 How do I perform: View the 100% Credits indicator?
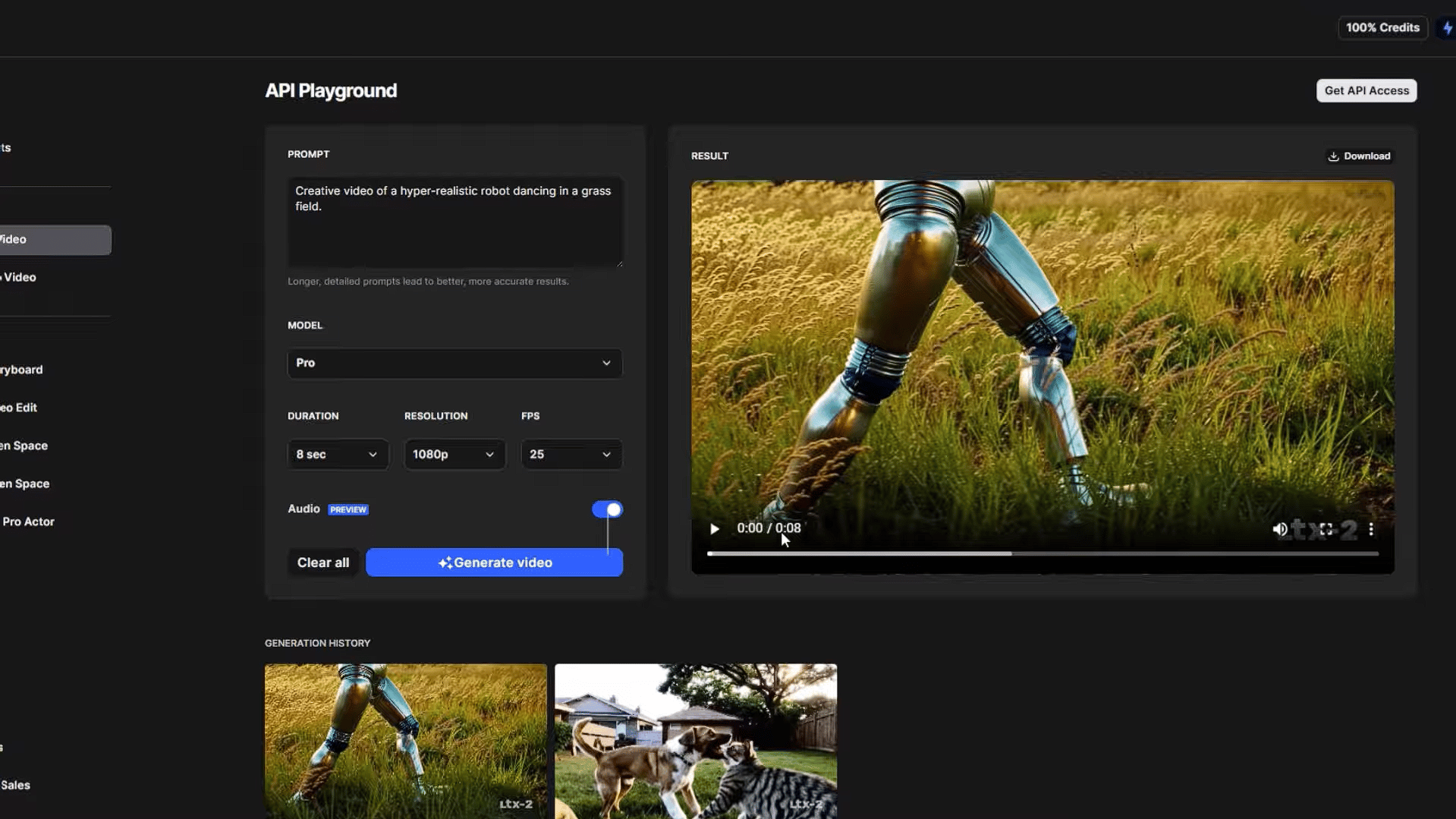tap(1382, 28)
